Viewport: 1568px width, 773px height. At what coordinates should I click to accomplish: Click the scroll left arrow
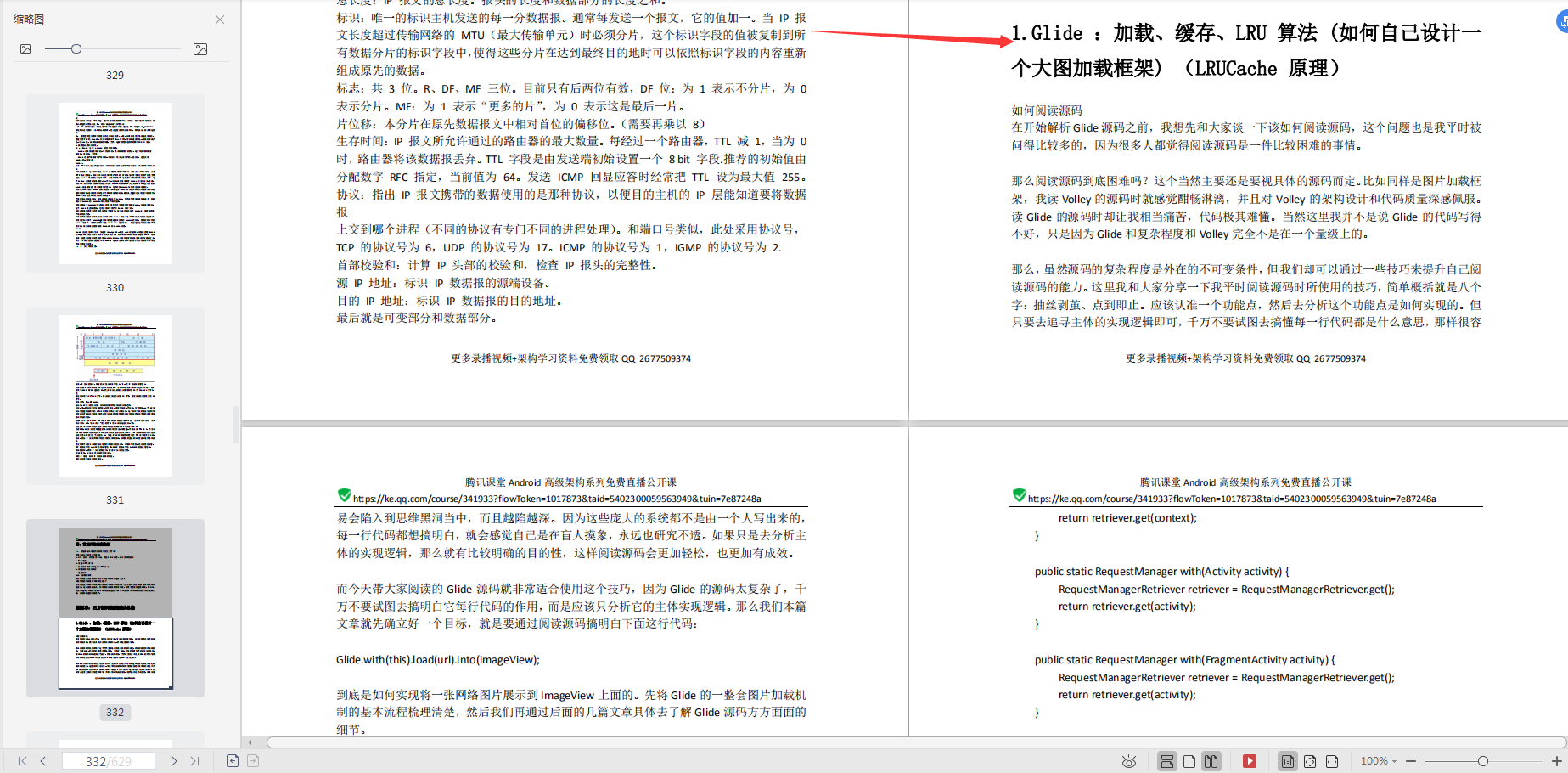[250, 742]
